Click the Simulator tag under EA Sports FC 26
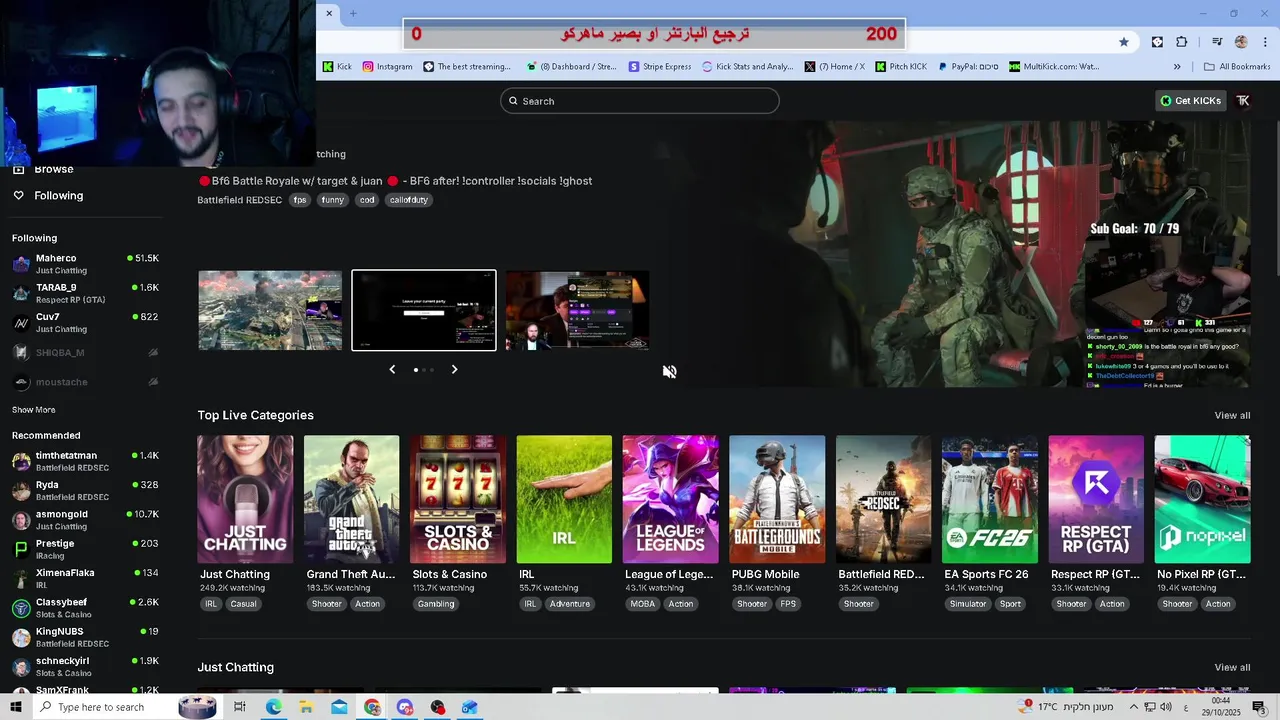 coord(968,604)
